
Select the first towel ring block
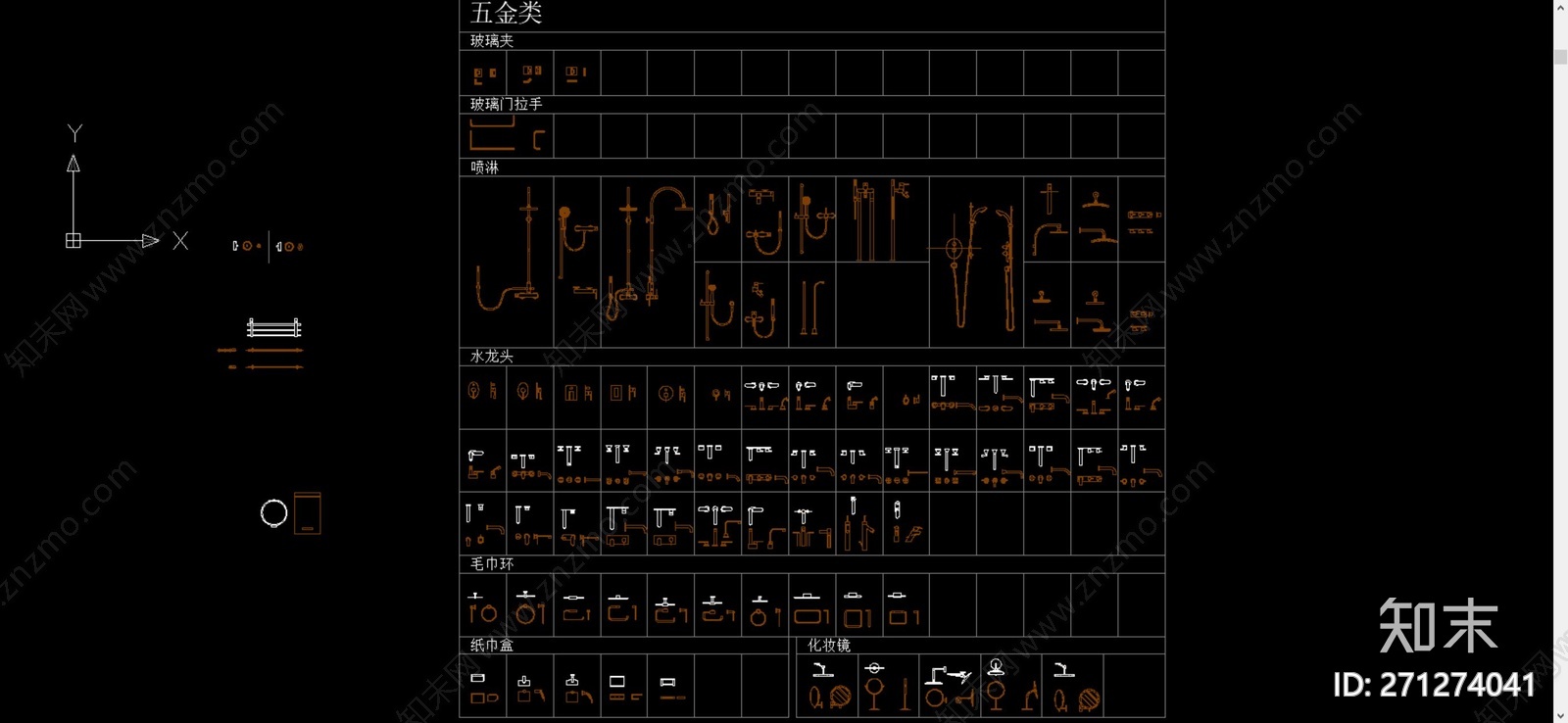(x=482, y=608)
